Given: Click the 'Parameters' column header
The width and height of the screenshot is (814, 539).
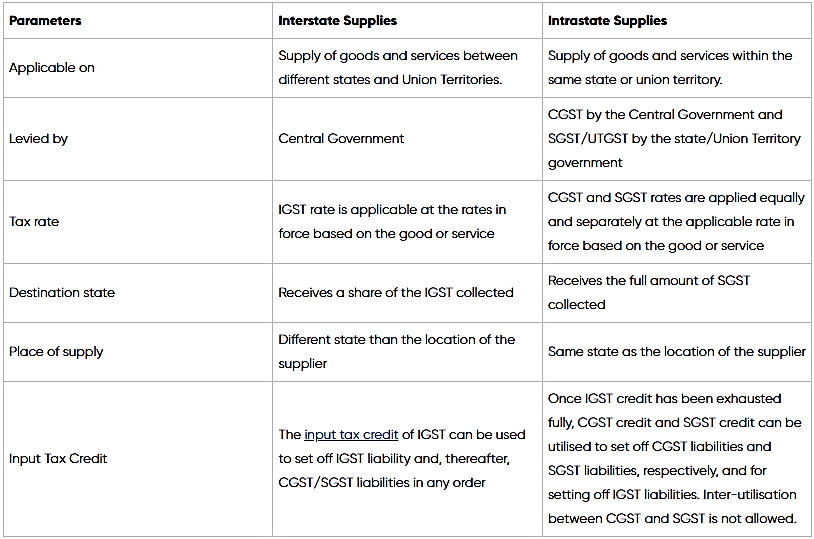Looking at the screenshot, I should coord(45,20).
